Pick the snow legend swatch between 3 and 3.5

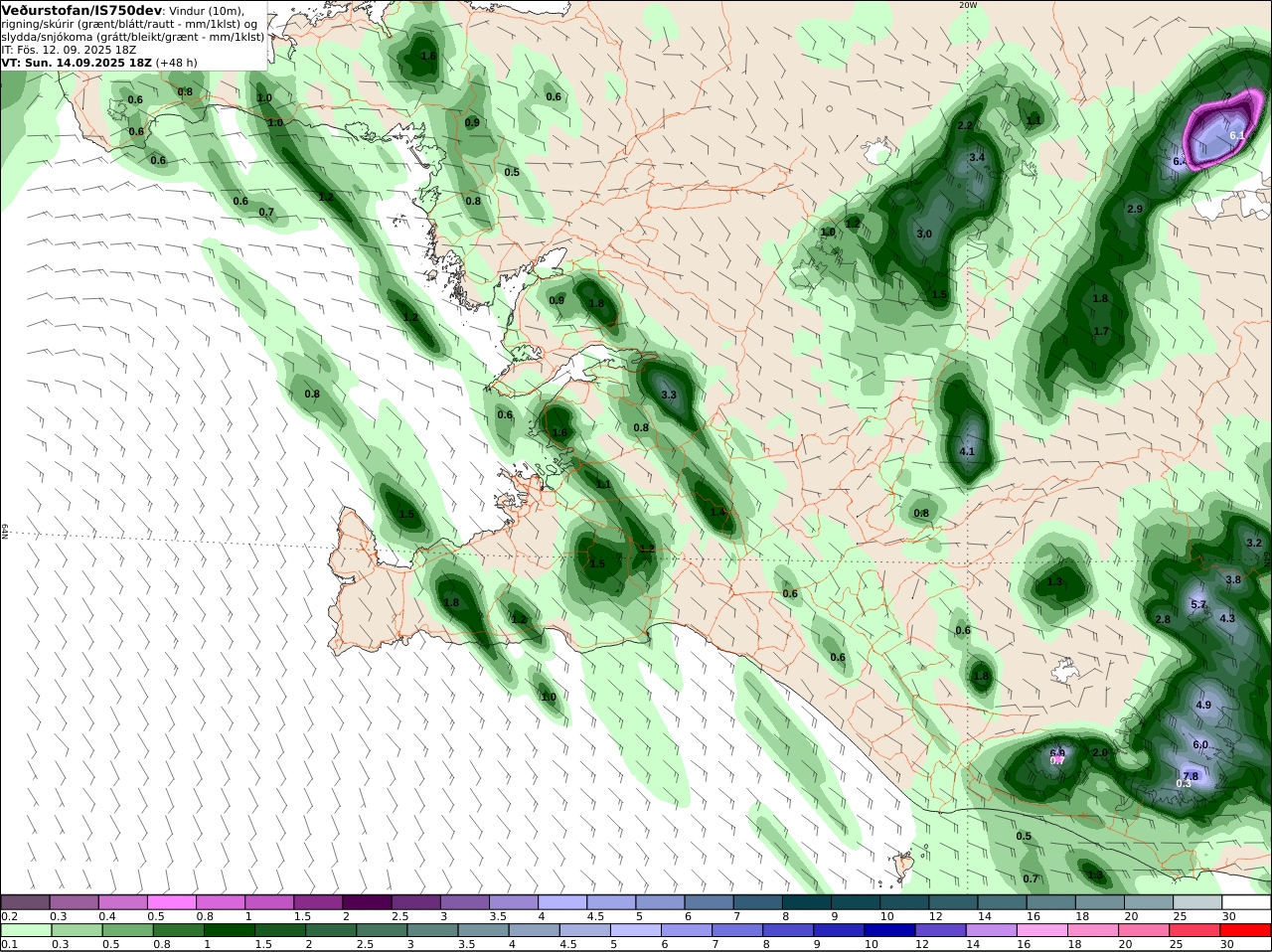point(465,902)
